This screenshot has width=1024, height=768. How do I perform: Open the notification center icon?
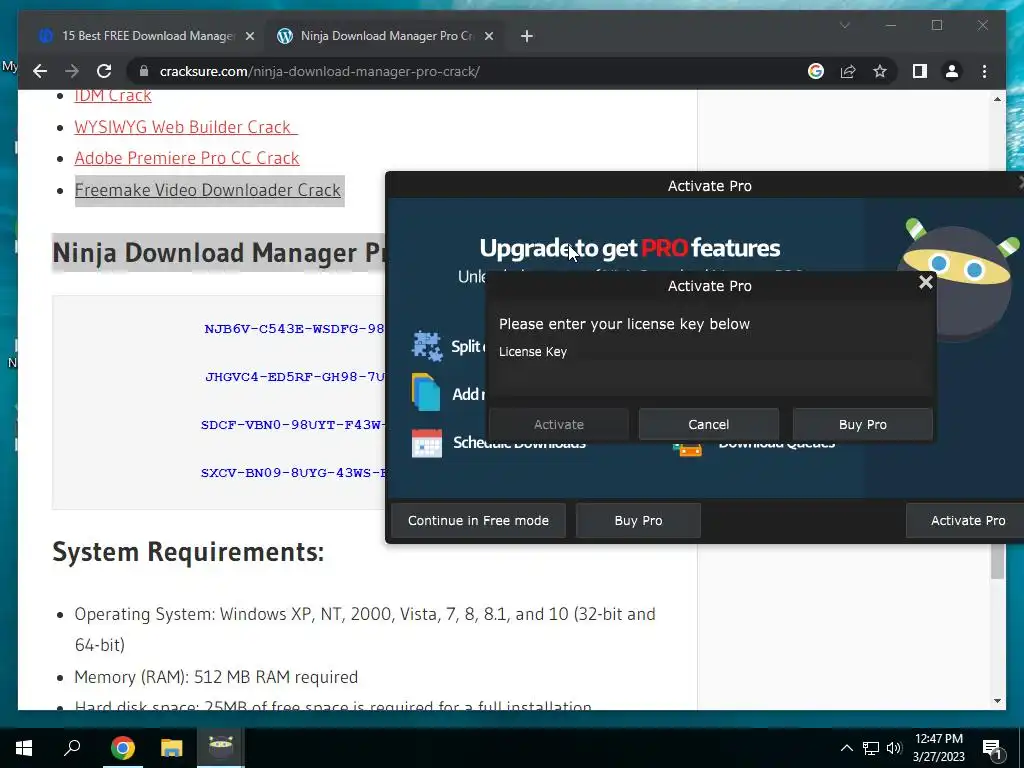point(993,748)
